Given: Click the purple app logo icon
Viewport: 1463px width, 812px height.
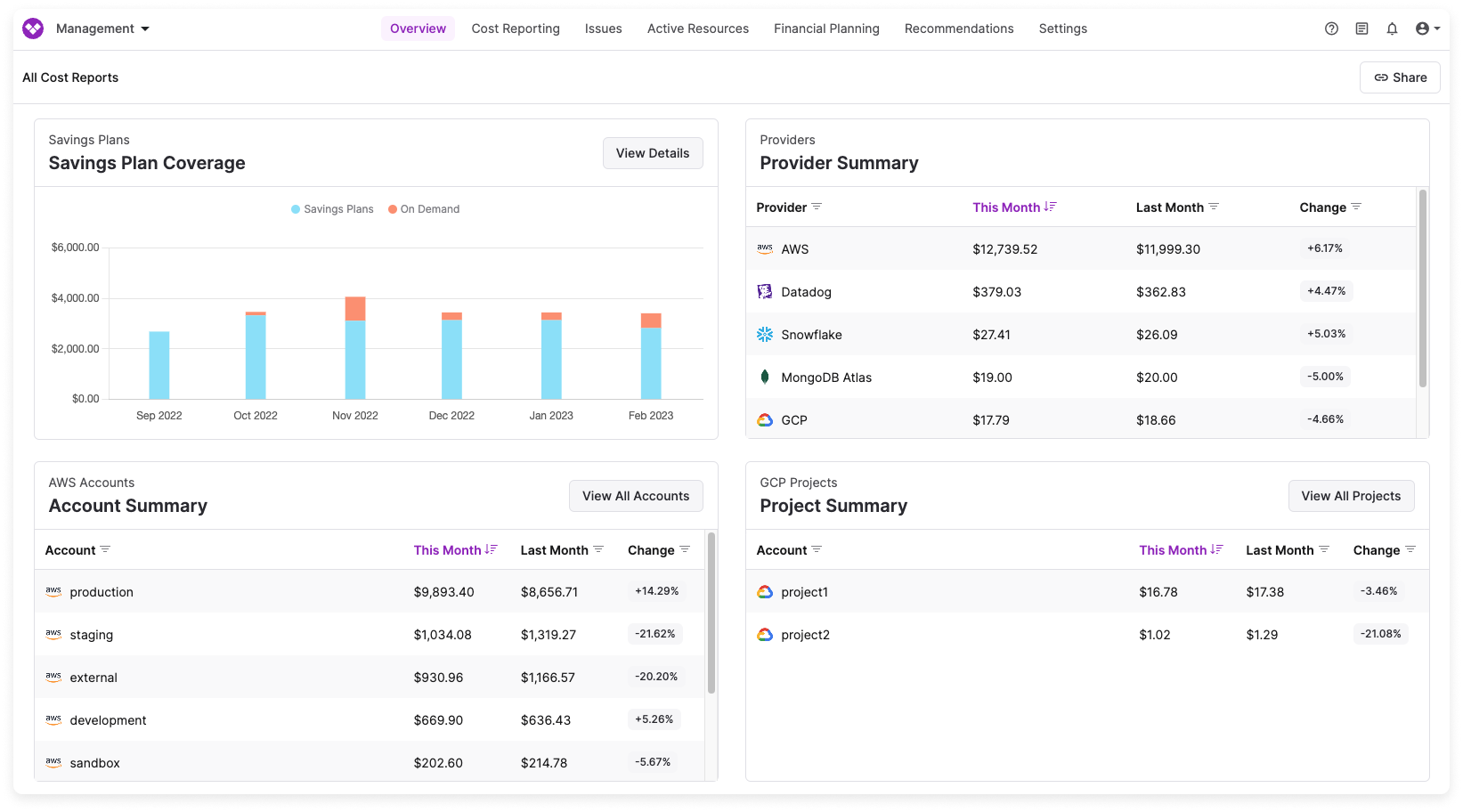Looking at the screenshot, I should point(33,28).
